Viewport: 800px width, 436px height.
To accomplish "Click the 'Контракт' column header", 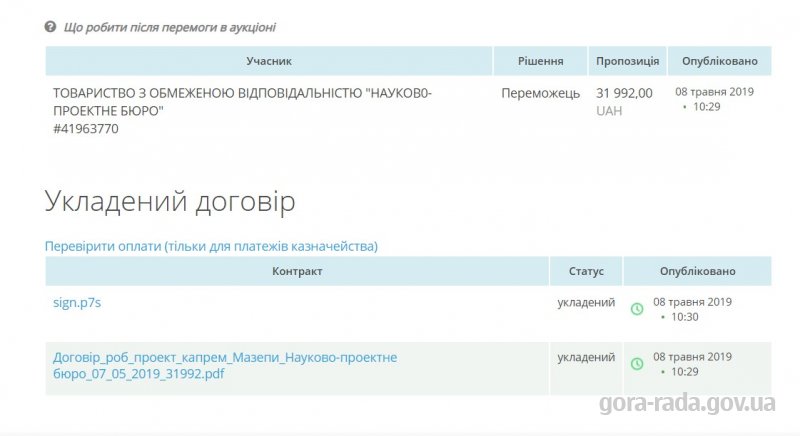I will click(x=297, y=271).
